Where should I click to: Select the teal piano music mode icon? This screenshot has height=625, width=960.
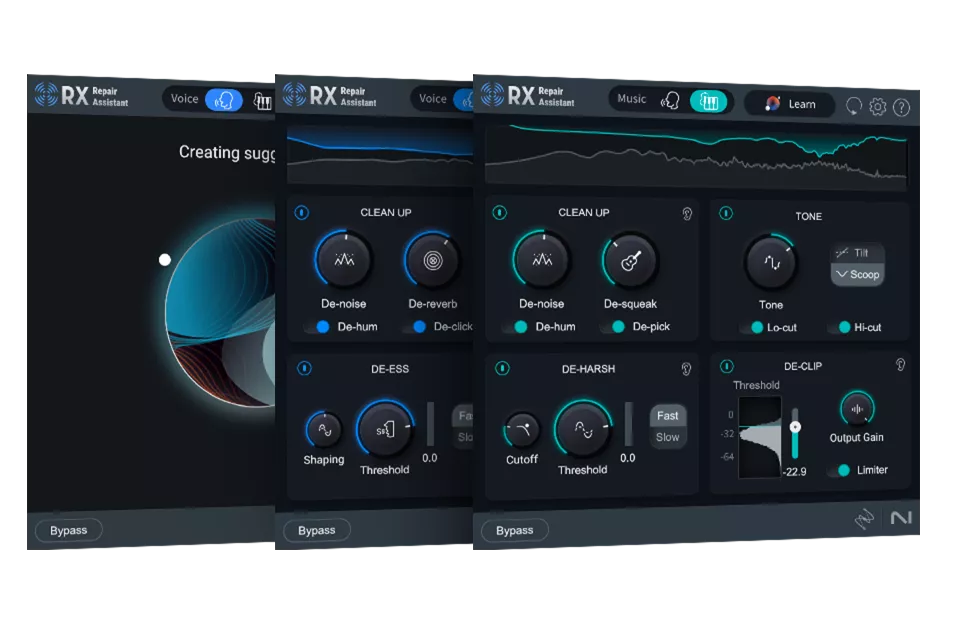(x=708, y=102)
